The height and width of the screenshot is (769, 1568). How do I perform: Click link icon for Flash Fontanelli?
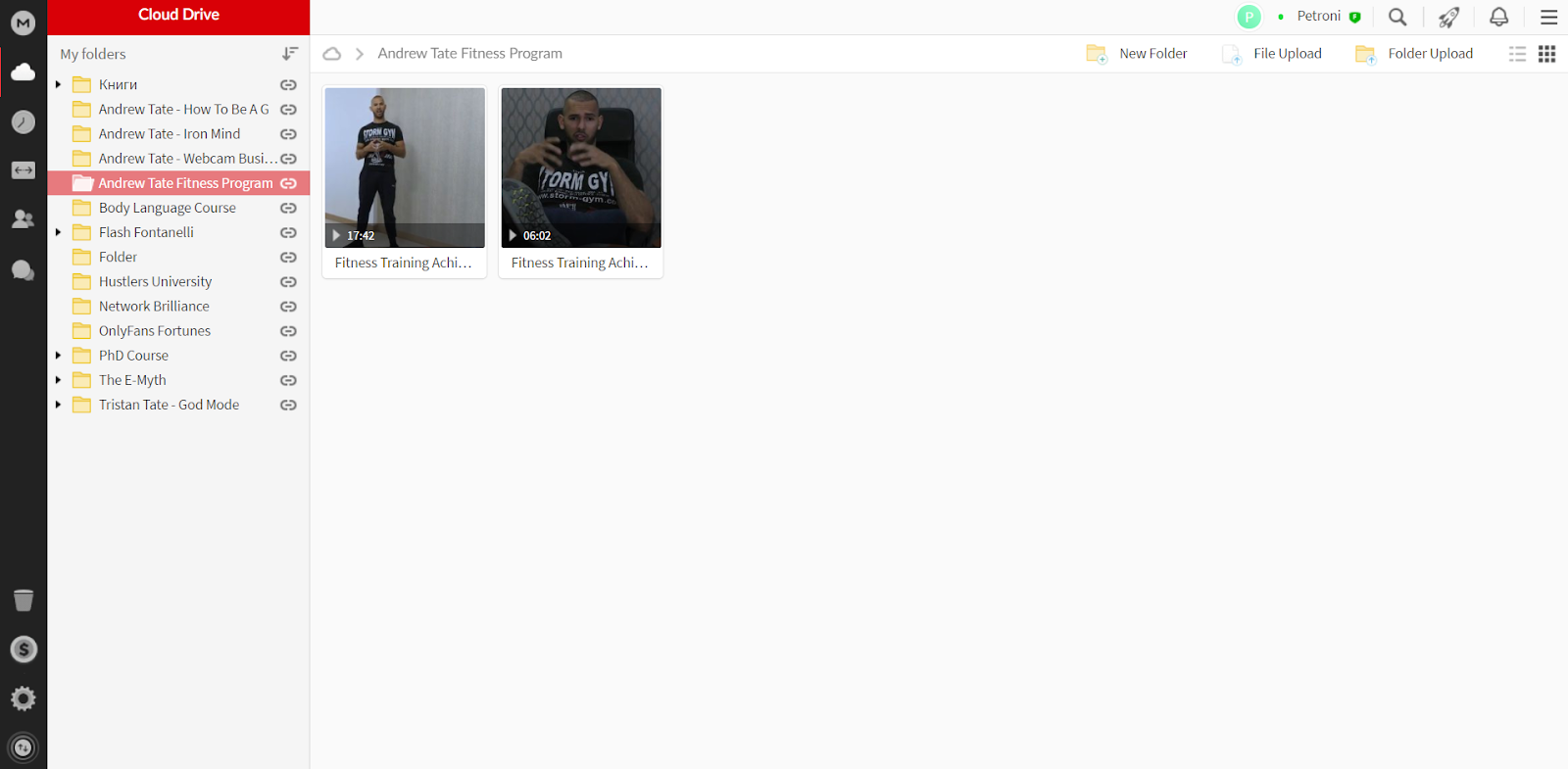pos(288,232)
